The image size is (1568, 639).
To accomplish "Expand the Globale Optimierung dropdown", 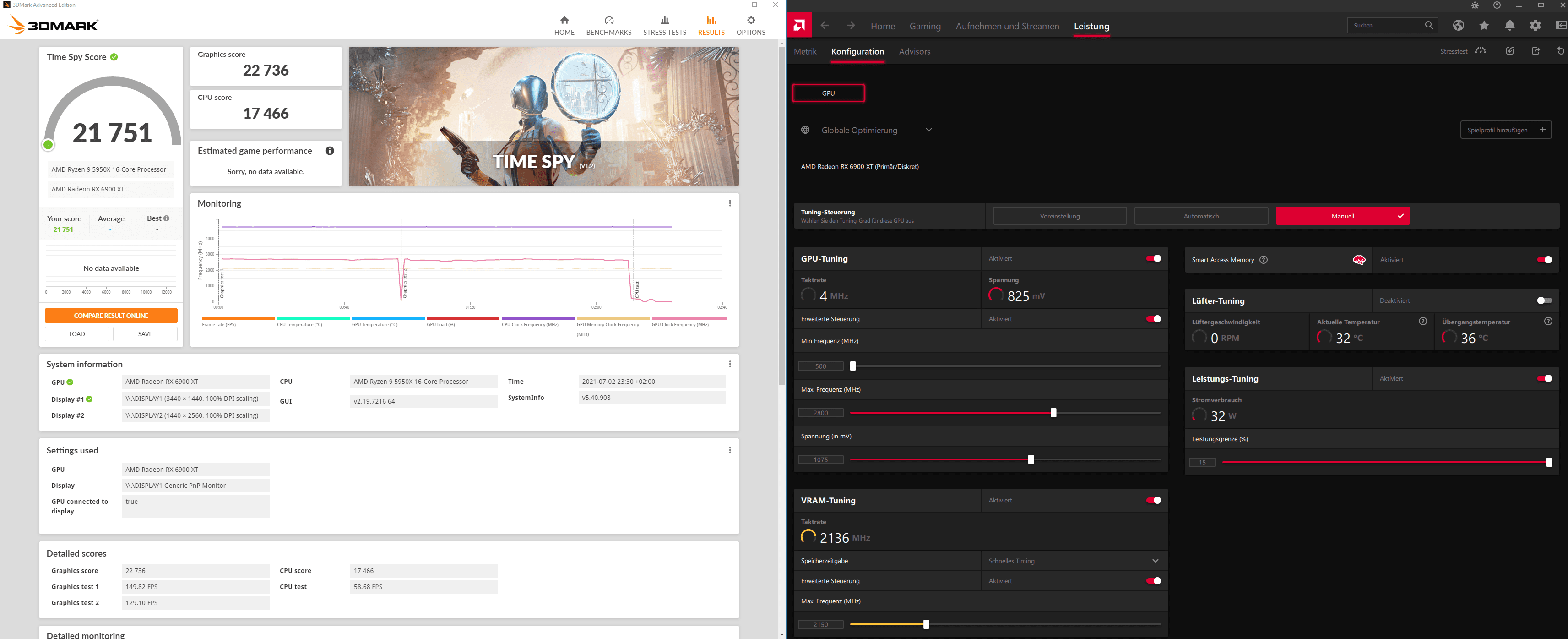I will click(x=928, y=130).
